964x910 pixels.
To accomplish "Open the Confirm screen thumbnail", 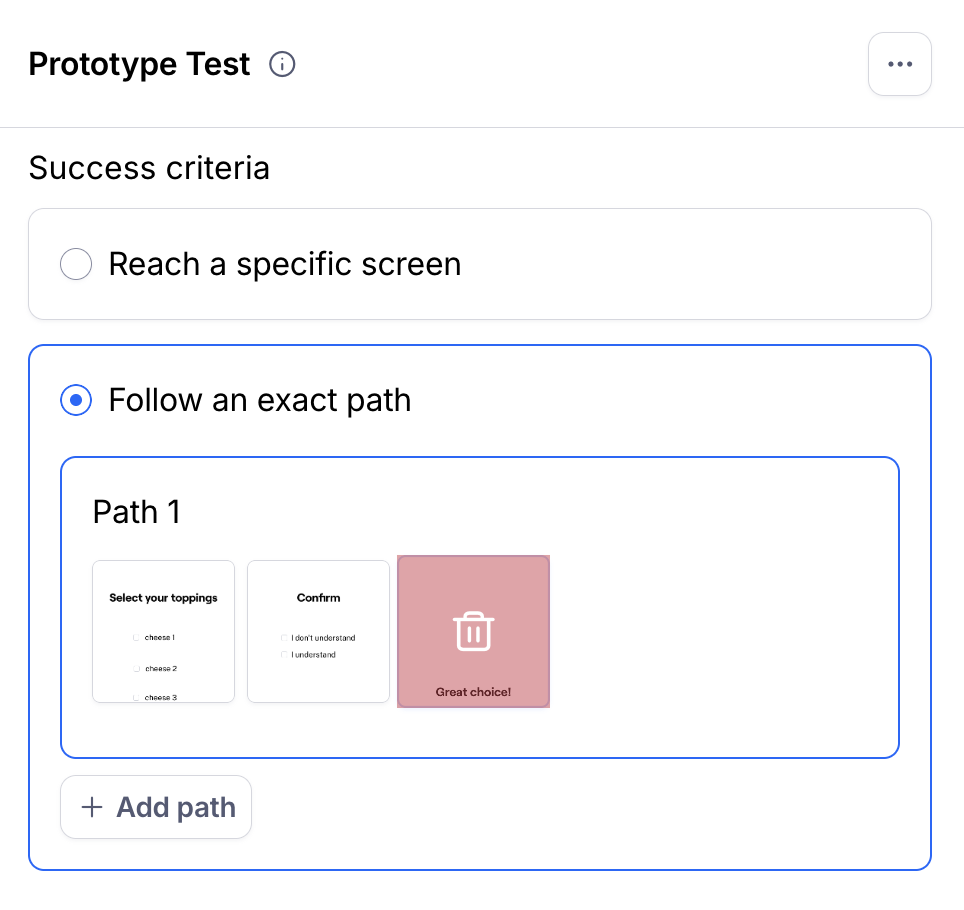I will point(318,631).
